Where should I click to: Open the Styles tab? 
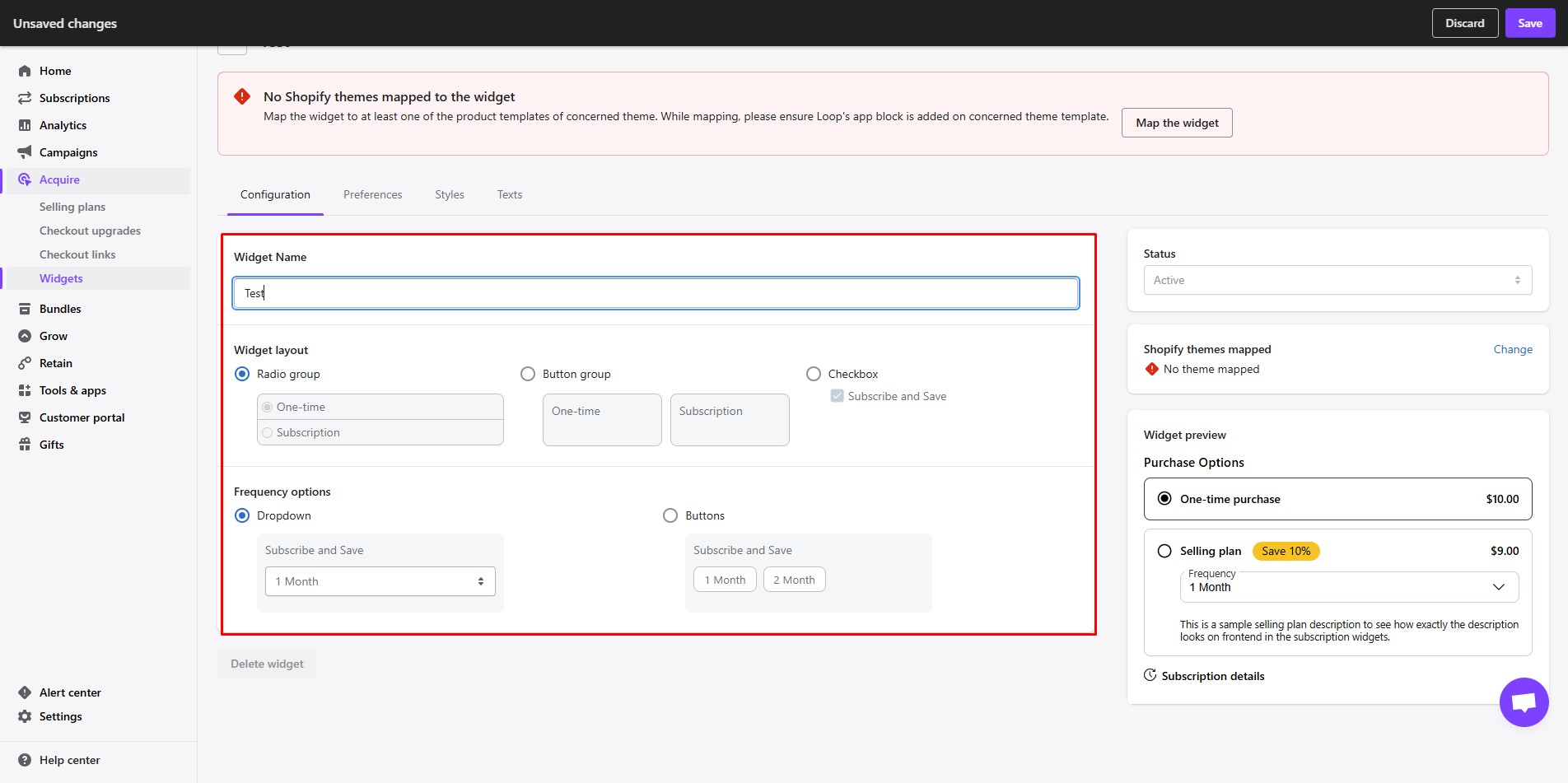point(450,195)
